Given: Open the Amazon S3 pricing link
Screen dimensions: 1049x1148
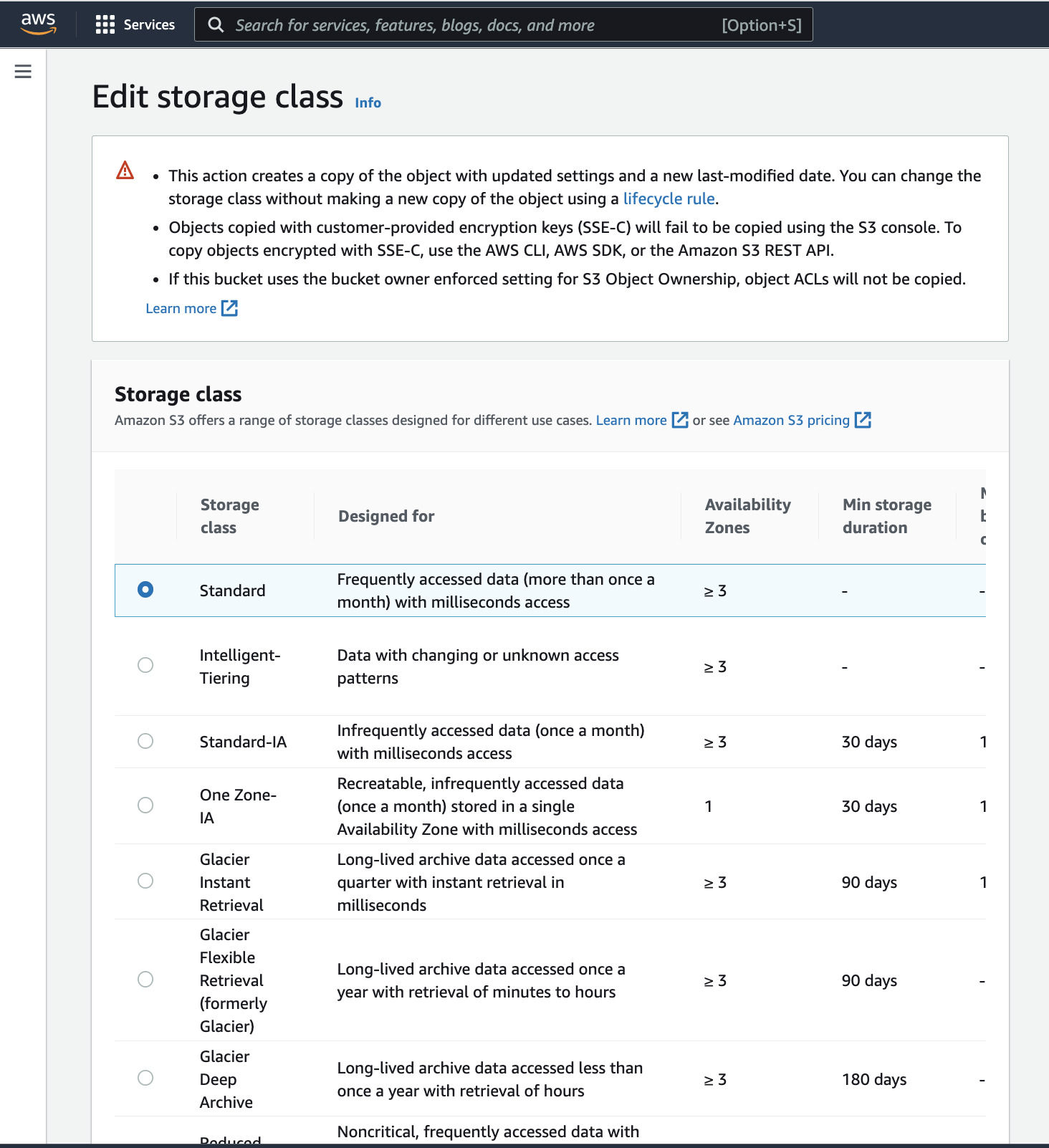Looking at the screenshot, I should [791, 420].
